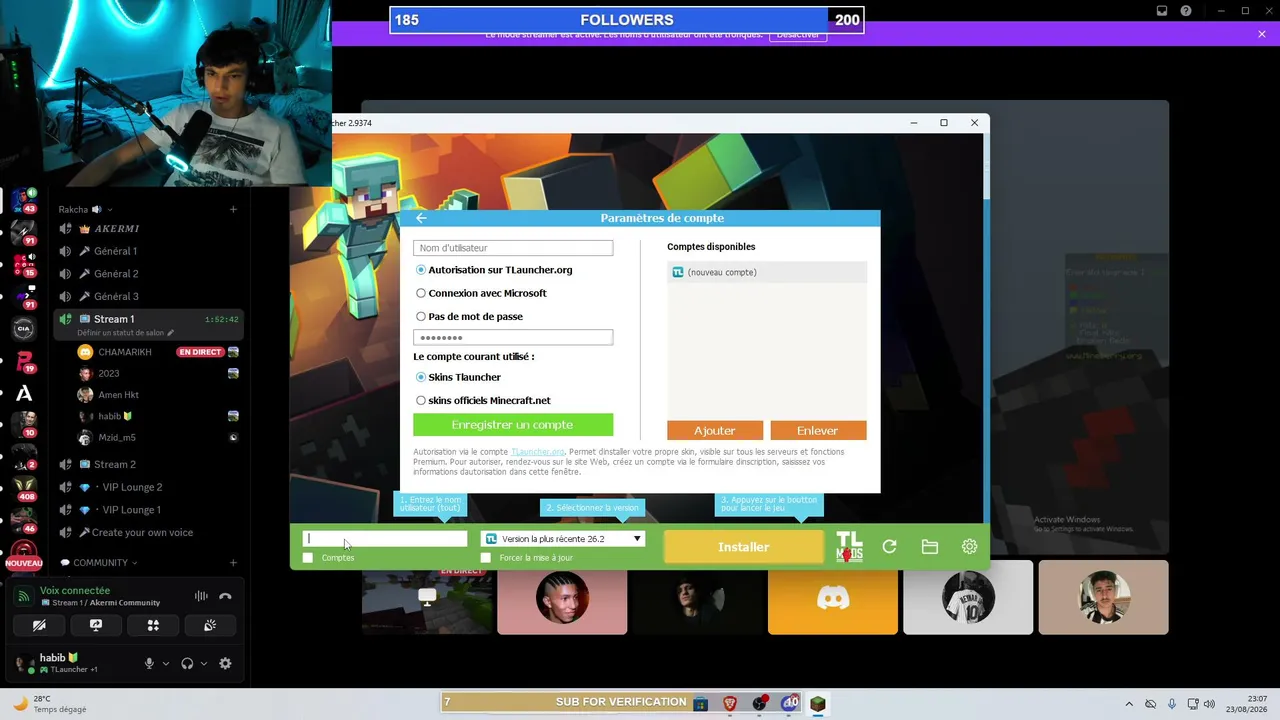This screenshot has height=720, width=1280.
Task: Open the taskbar weather widget
Action: click(x=50, y=704)
